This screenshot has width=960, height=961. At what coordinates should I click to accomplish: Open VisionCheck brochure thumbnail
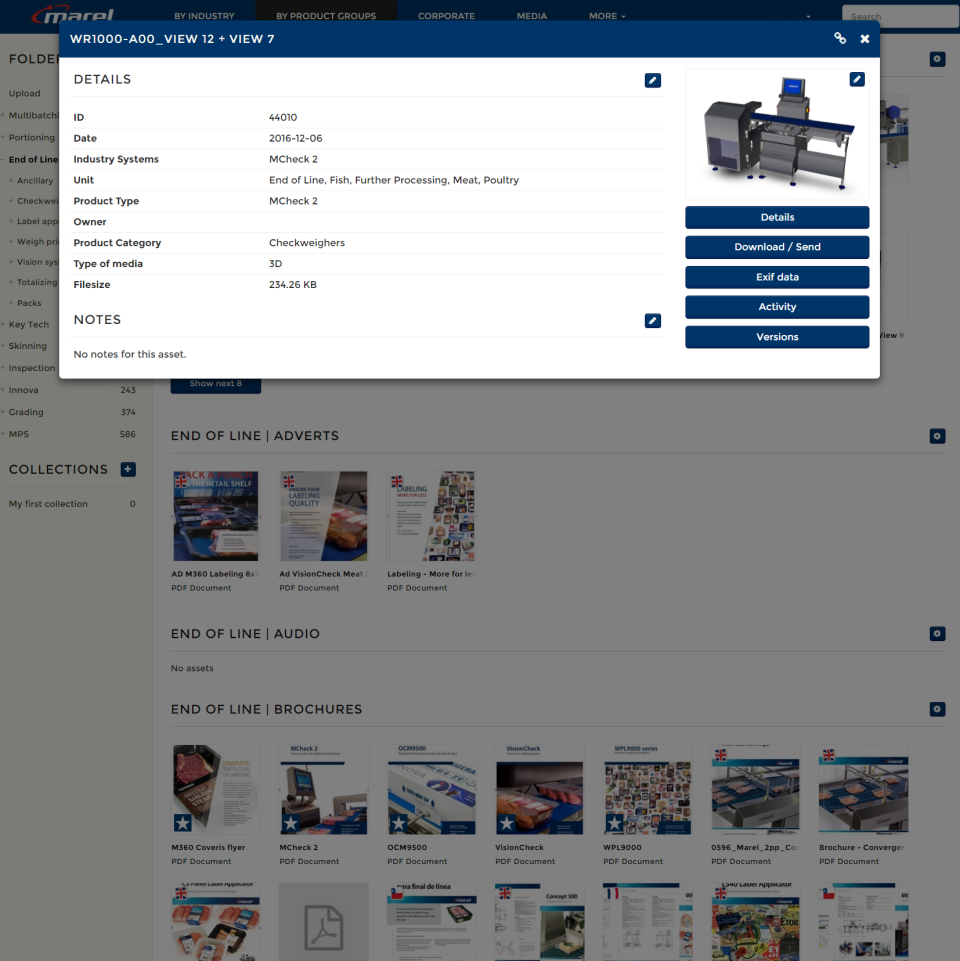(x=539, y=789)
